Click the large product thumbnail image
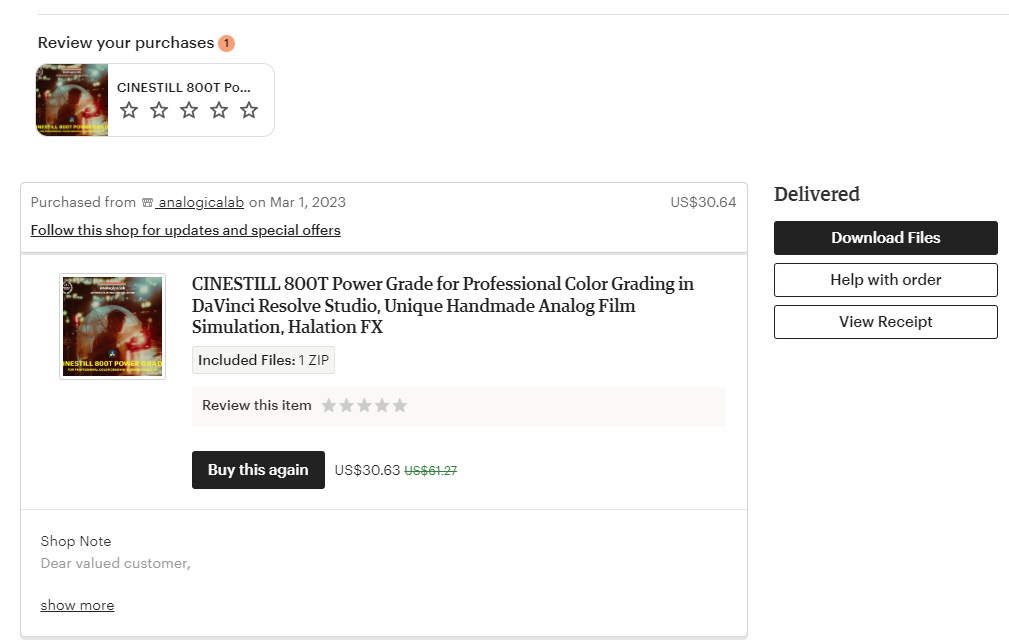1009x642 pixels. [112, 326]
